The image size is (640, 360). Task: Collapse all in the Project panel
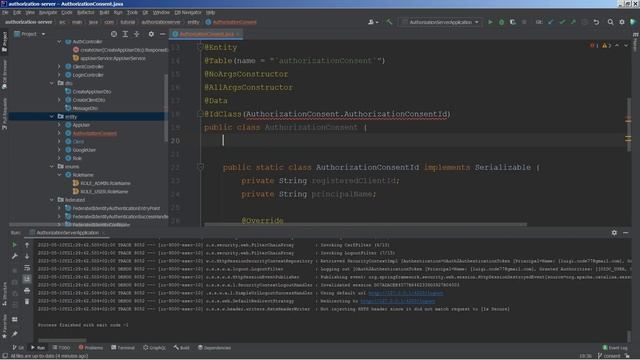pyautogui.click(x=137, y=34)
